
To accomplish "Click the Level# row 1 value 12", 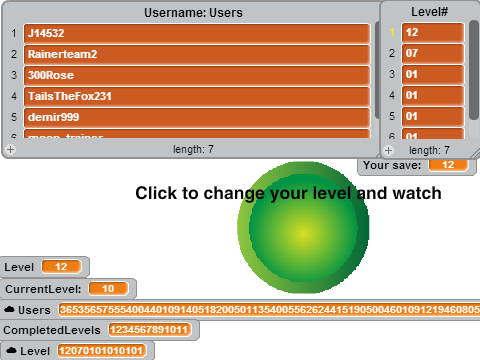I will pyautogui.click(x=433, y=33).
